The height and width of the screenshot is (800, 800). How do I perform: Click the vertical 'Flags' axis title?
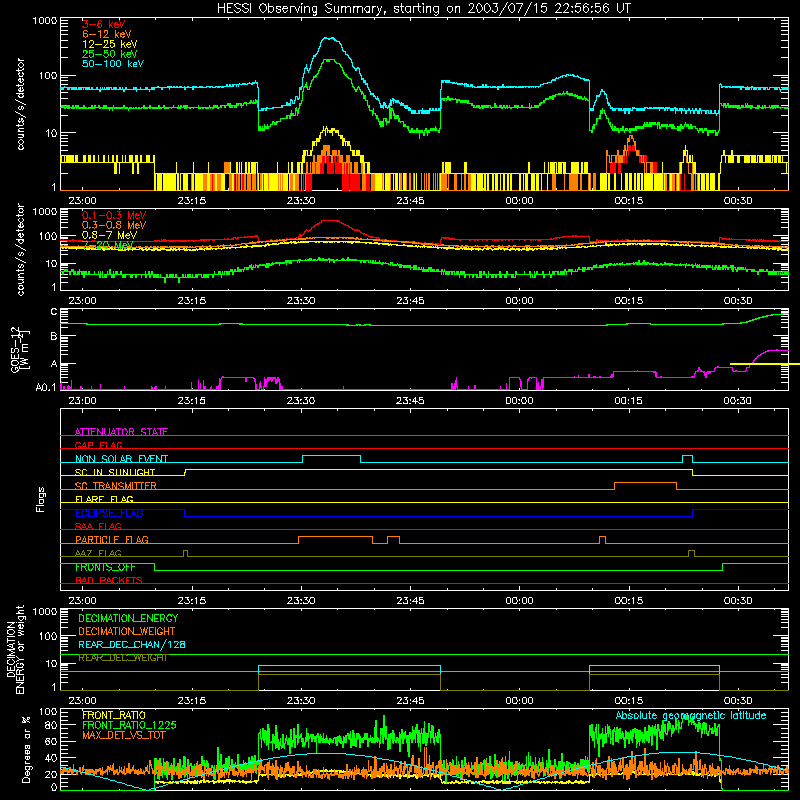[x=41, y=499]
